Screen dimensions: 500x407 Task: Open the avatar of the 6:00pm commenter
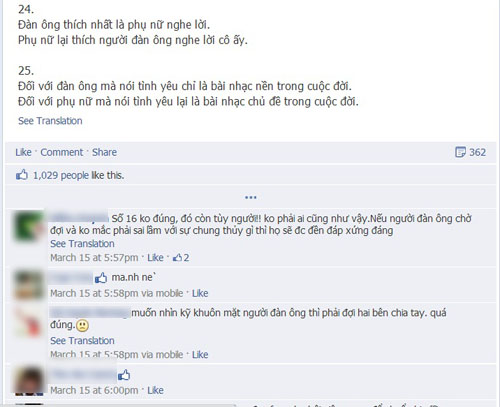tap(29, 381)
